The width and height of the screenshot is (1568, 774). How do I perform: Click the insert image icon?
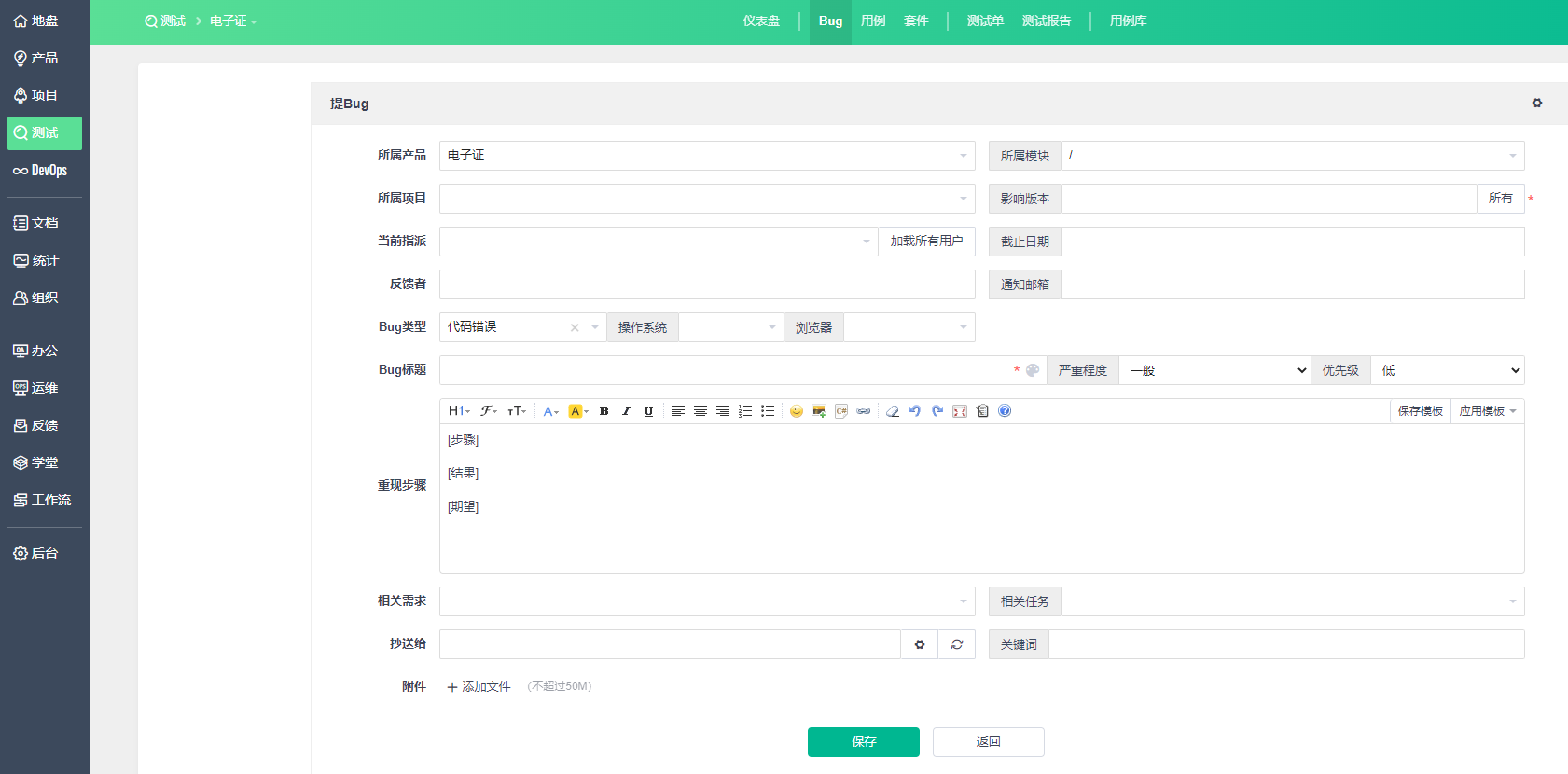pos(818,411)
